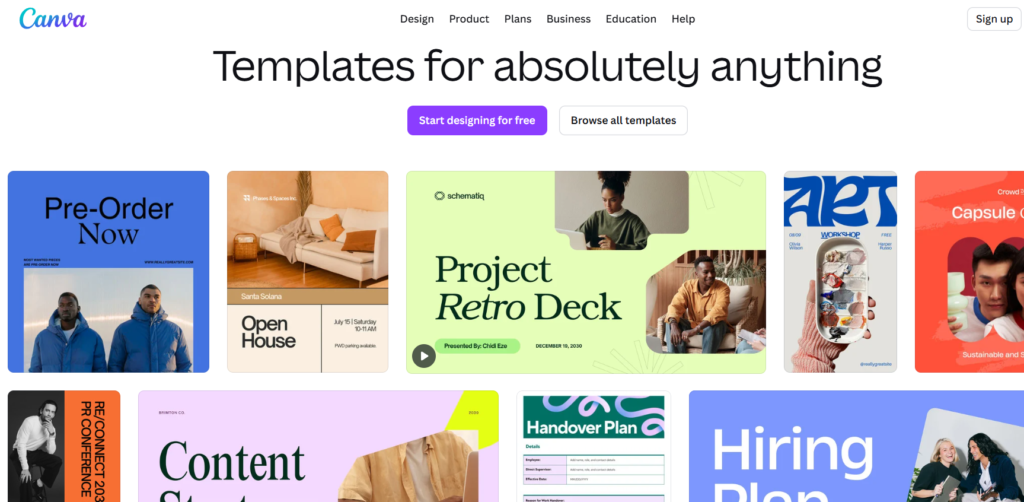Open the Design menu
Viewport: 1024px width, 502px height.
click(x=417, y=19)
